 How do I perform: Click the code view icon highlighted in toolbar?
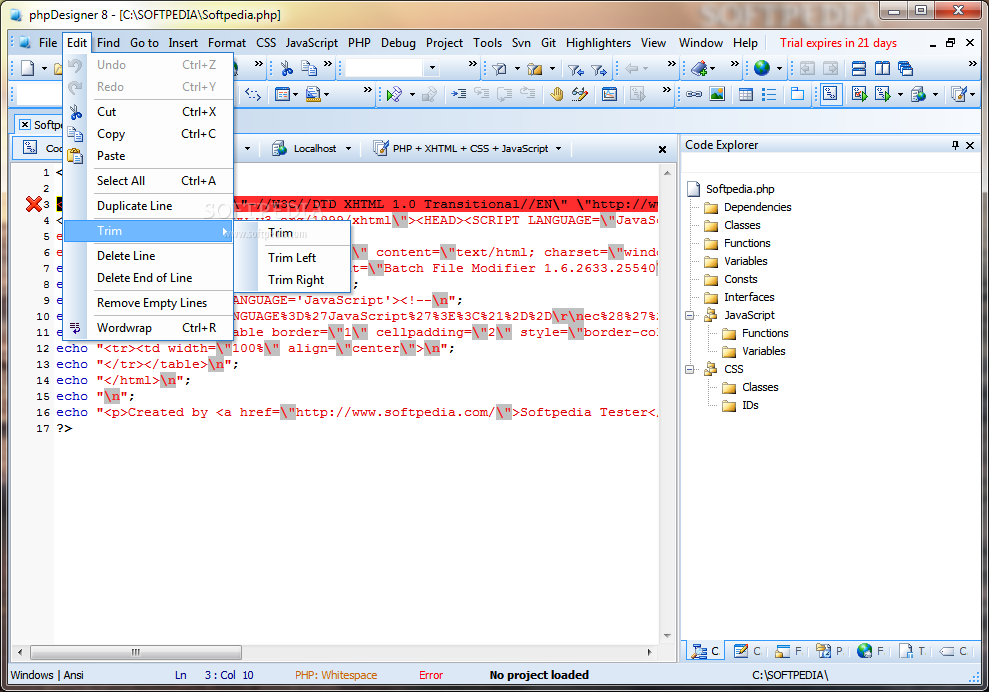831,95
